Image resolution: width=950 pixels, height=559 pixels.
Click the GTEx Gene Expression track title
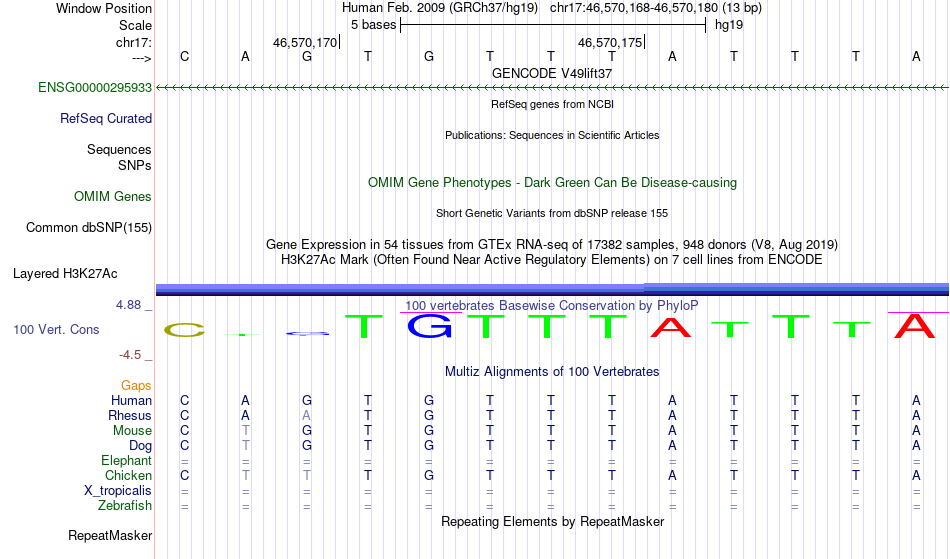[x=552, y=245]
